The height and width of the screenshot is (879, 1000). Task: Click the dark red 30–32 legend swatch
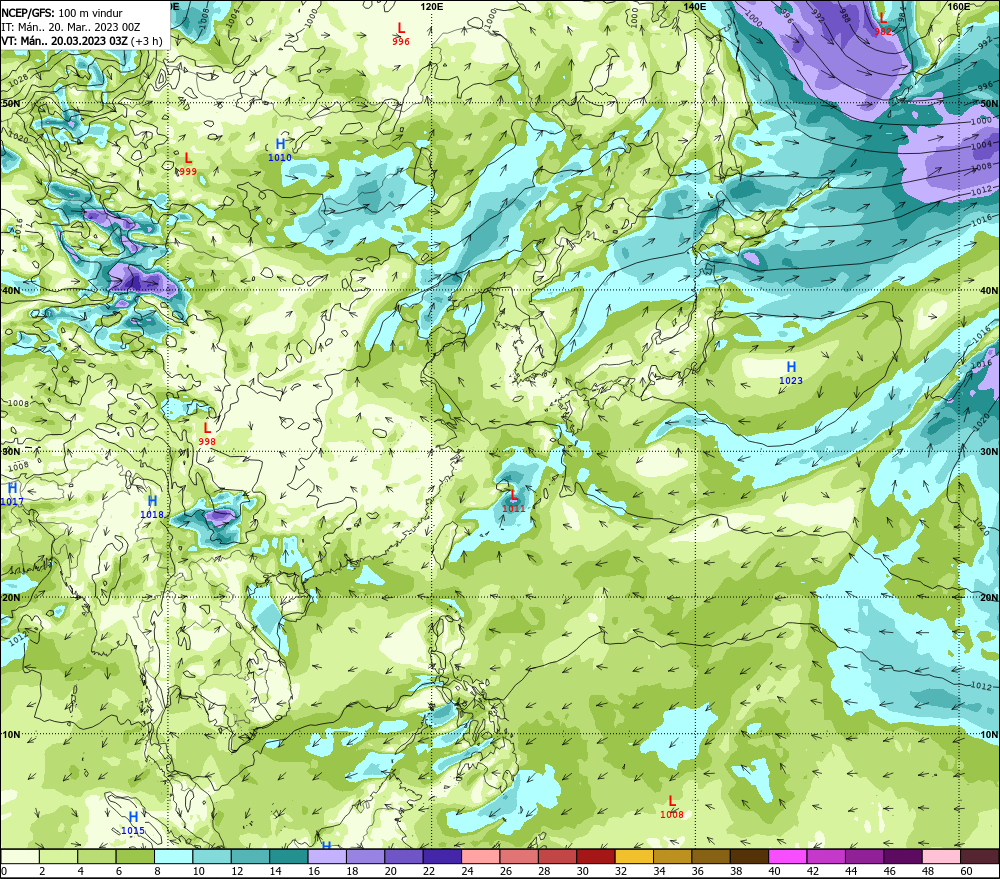click(596, 856)
